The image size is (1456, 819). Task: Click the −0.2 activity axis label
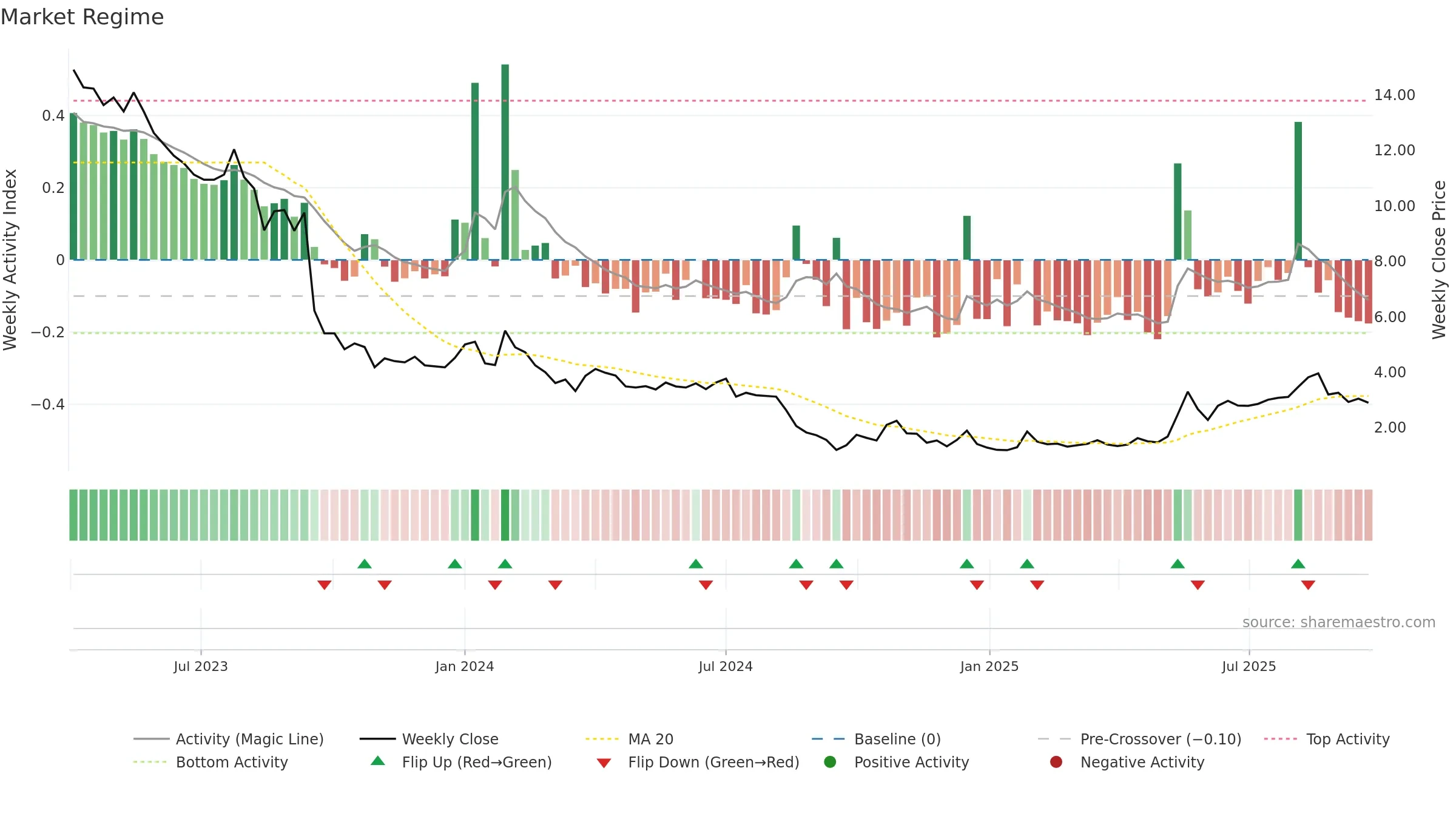click(x=48, y=332)
